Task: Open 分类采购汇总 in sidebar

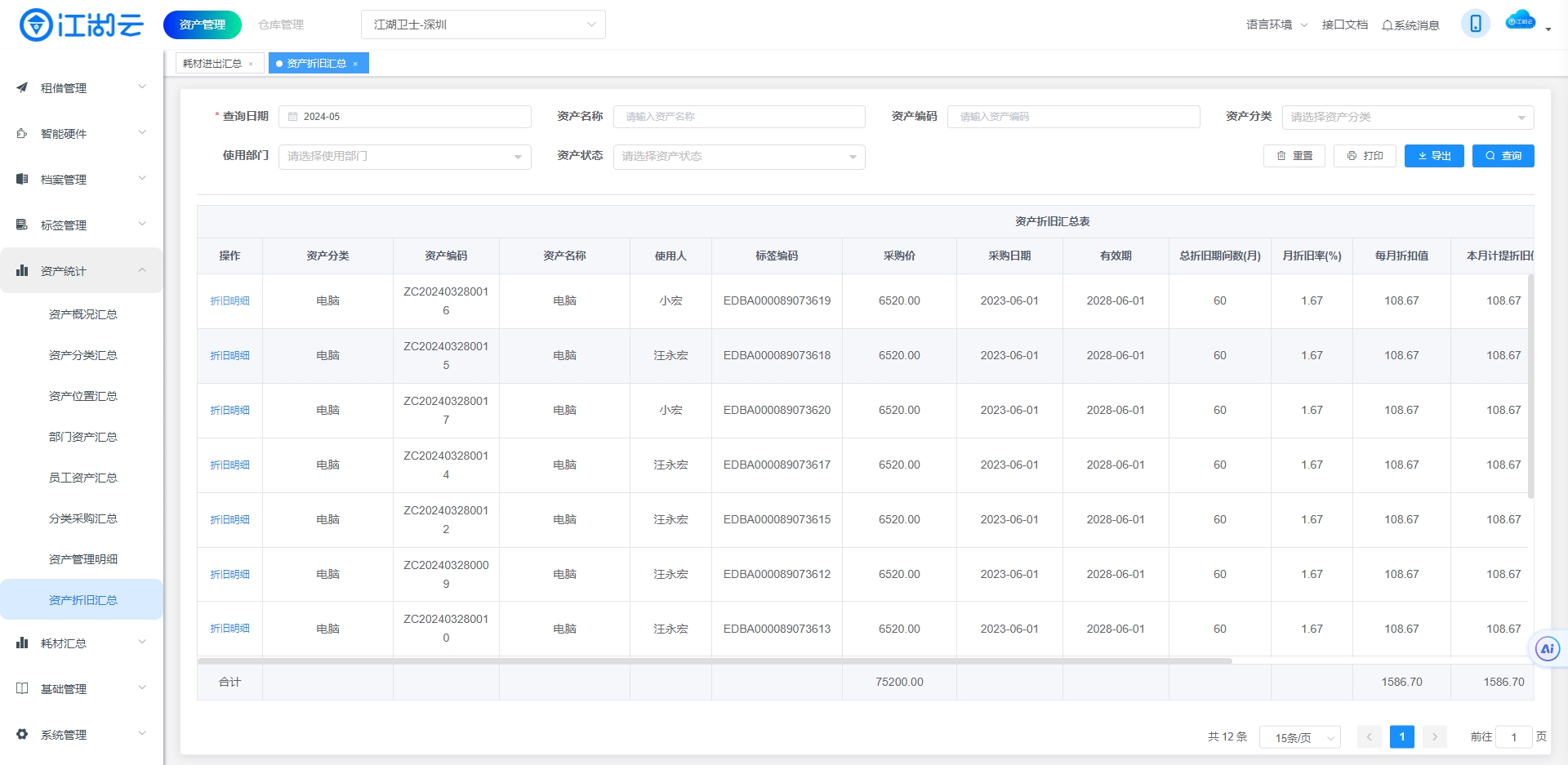Action: point(83,518)
